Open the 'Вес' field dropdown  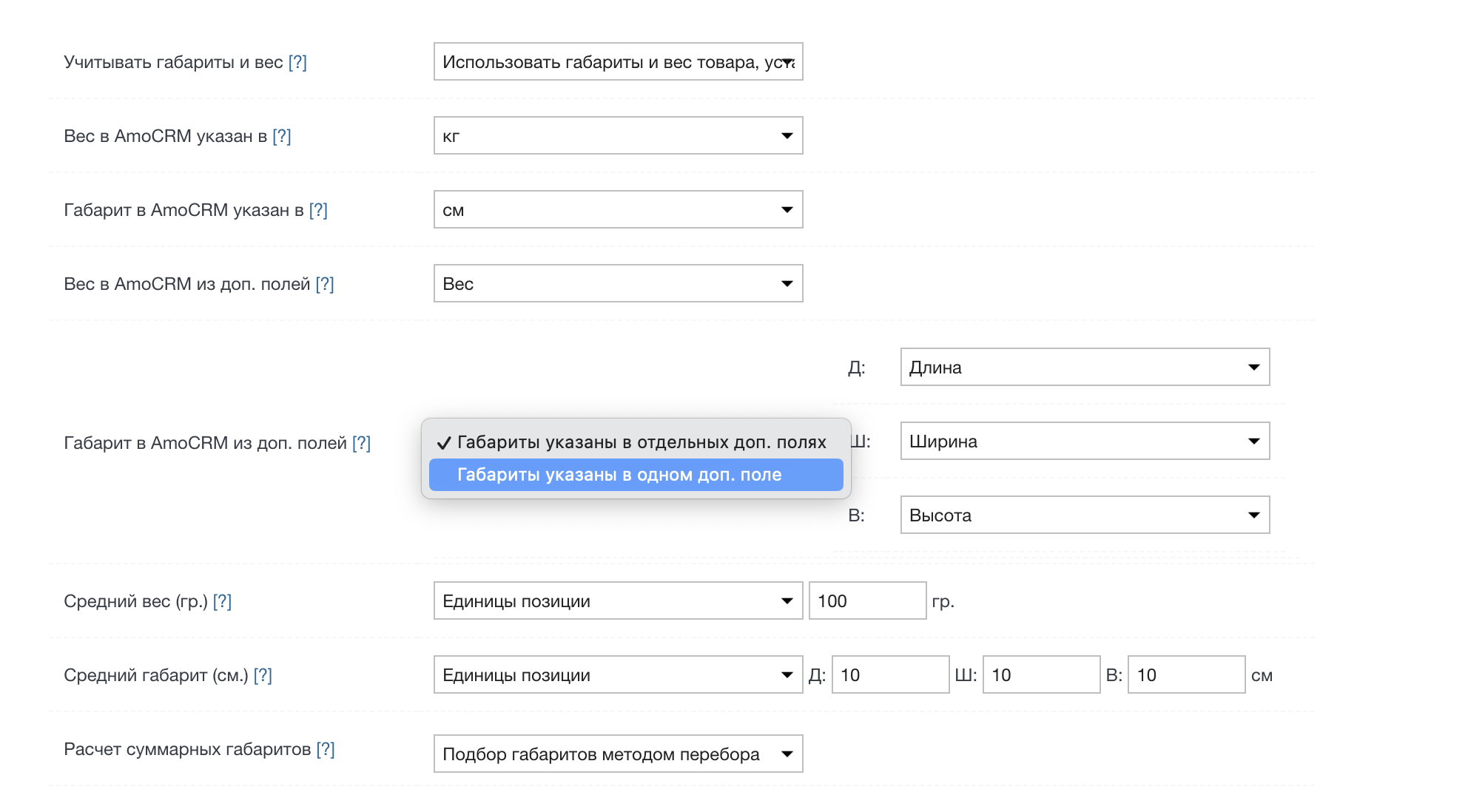click(618, 284)
